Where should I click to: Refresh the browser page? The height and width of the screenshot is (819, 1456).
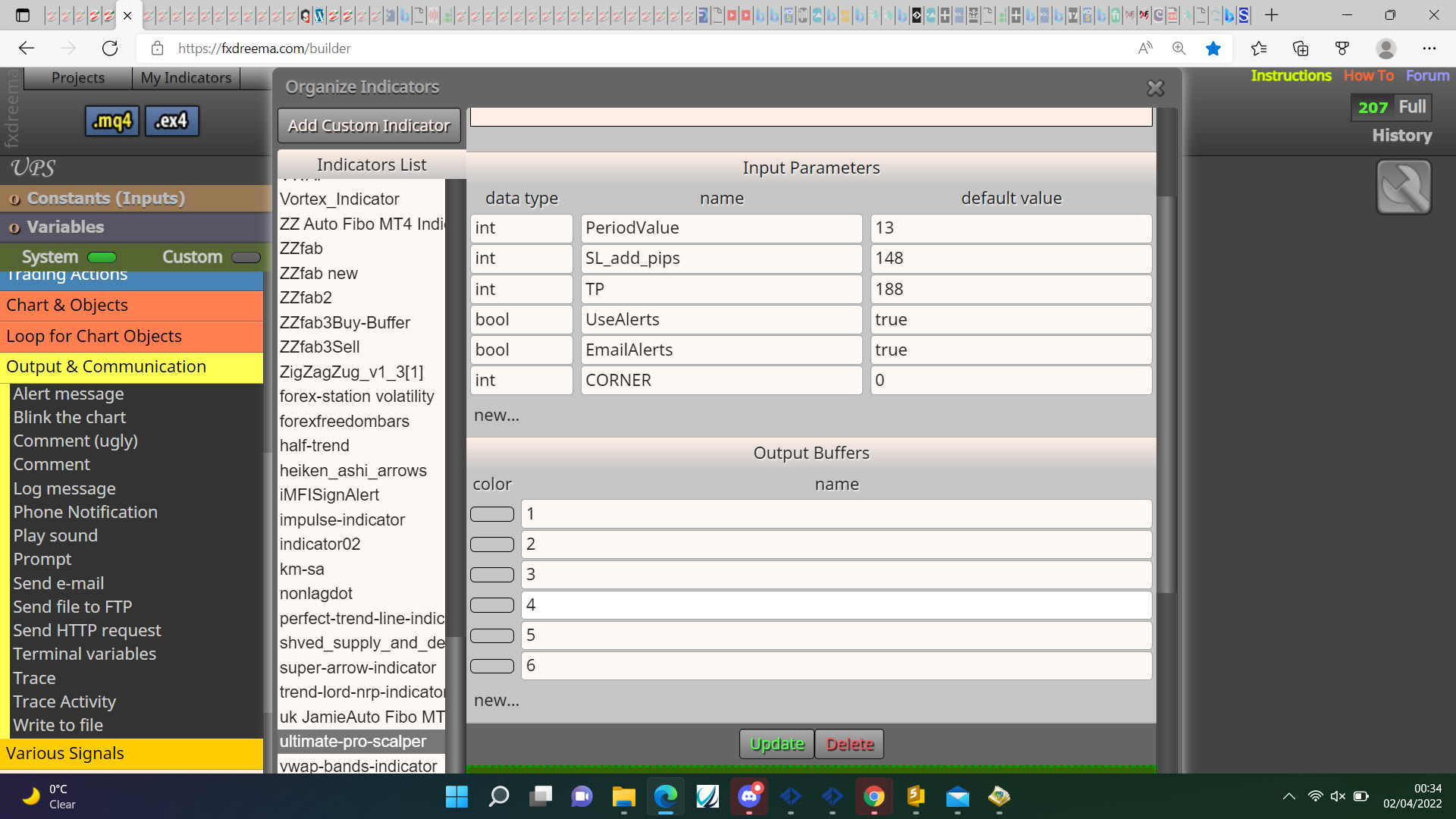tap(110, 49)
